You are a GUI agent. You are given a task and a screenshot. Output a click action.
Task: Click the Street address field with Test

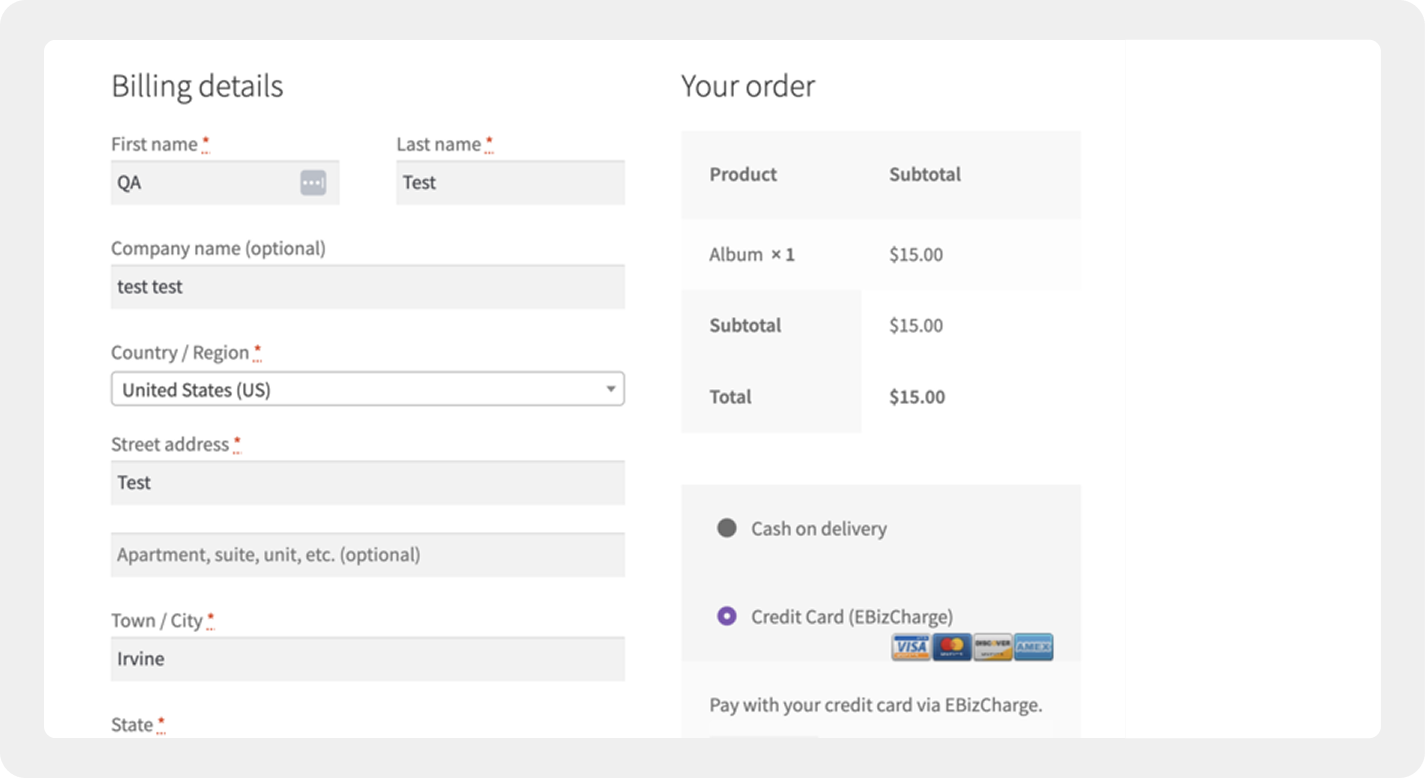[368, 482]
